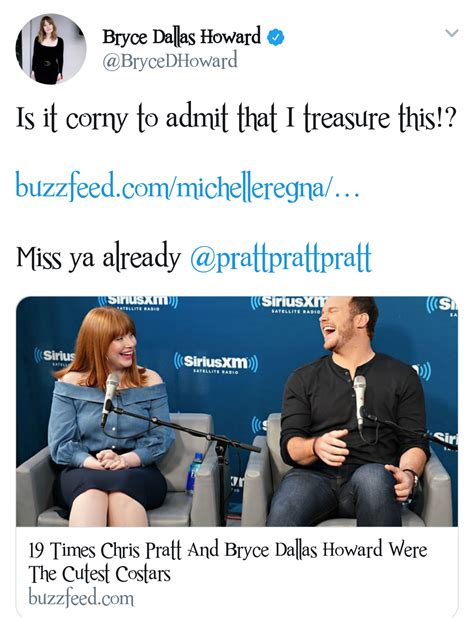Open the SiriusXM interview photo
The width and height of the screenshot is (474, 618).
point(237,411)
